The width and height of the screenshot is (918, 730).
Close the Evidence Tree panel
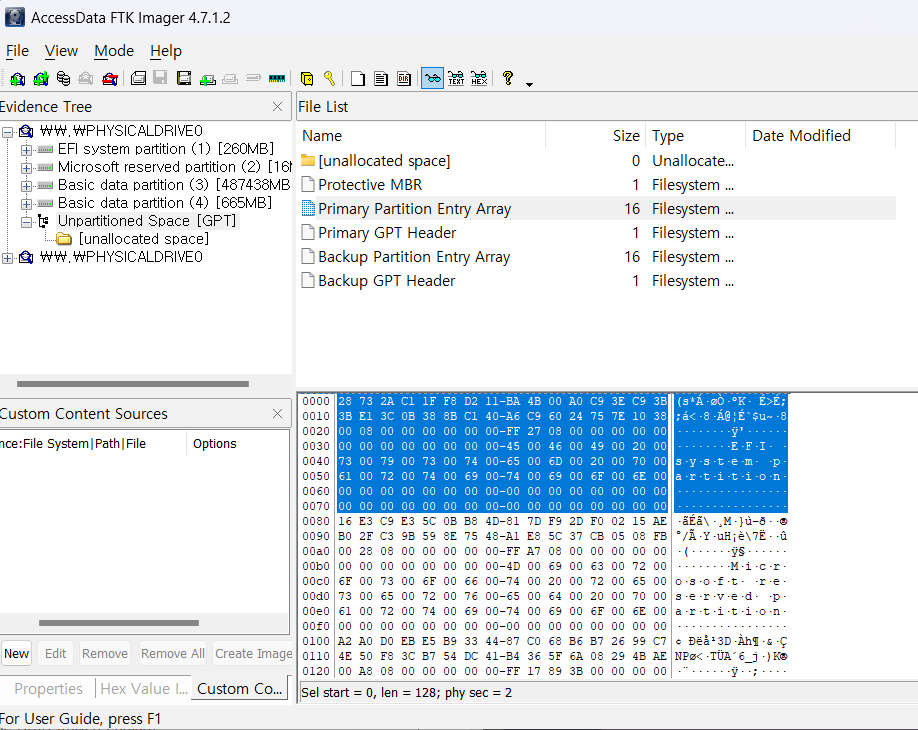click(278, 107)
